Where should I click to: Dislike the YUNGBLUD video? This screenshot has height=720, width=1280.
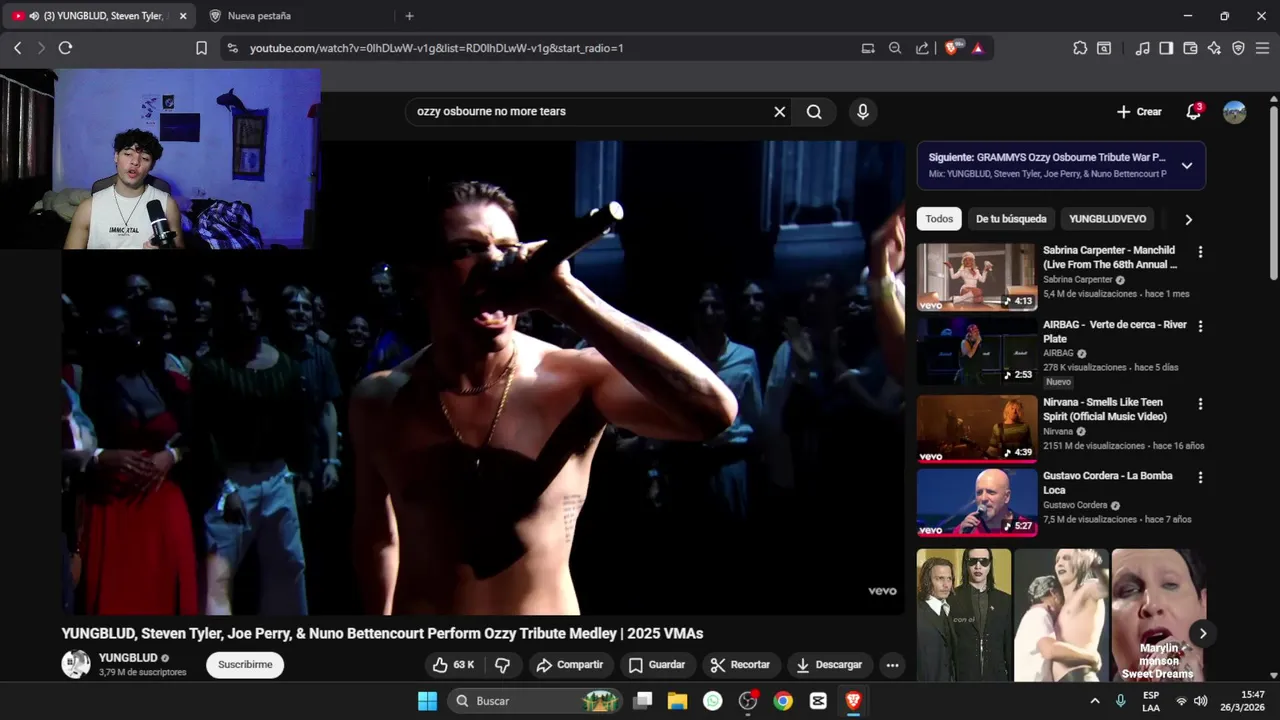503,665
